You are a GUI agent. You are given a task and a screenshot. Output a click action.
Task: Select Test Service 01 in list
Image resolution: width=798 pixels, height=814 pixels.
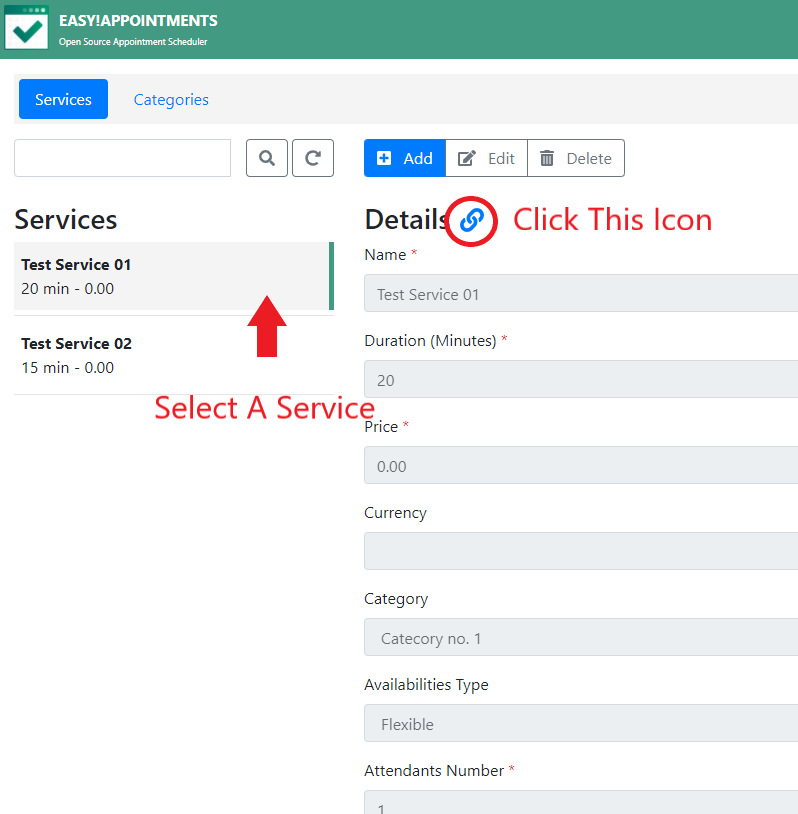(174, 276)
